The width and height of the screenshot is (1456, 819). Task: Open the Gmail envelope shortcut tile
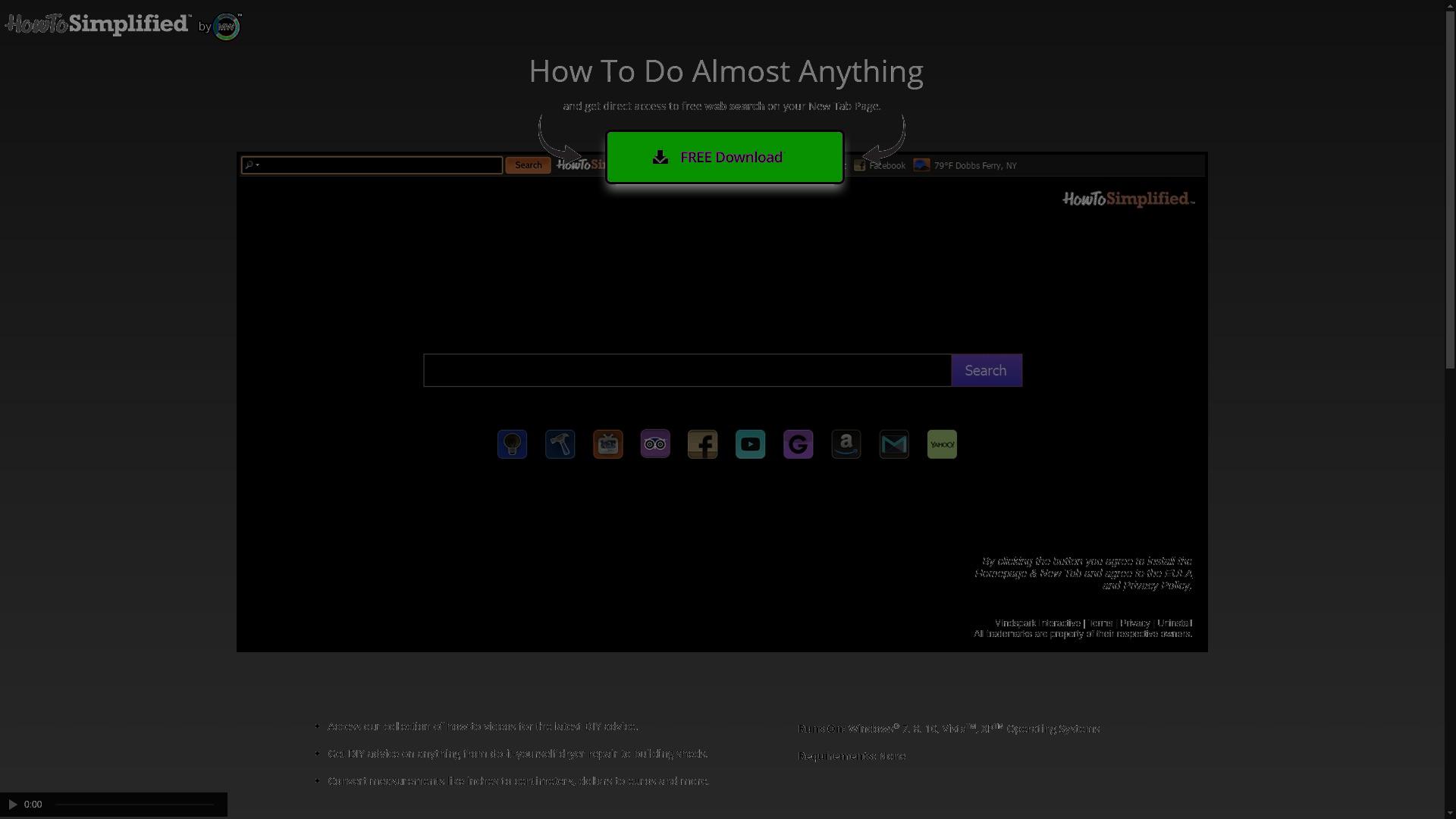(x=893, y=444)
